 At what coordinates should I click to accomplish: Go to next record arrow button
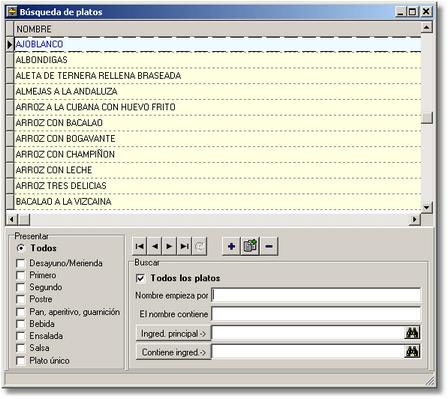tap(170, 246)
